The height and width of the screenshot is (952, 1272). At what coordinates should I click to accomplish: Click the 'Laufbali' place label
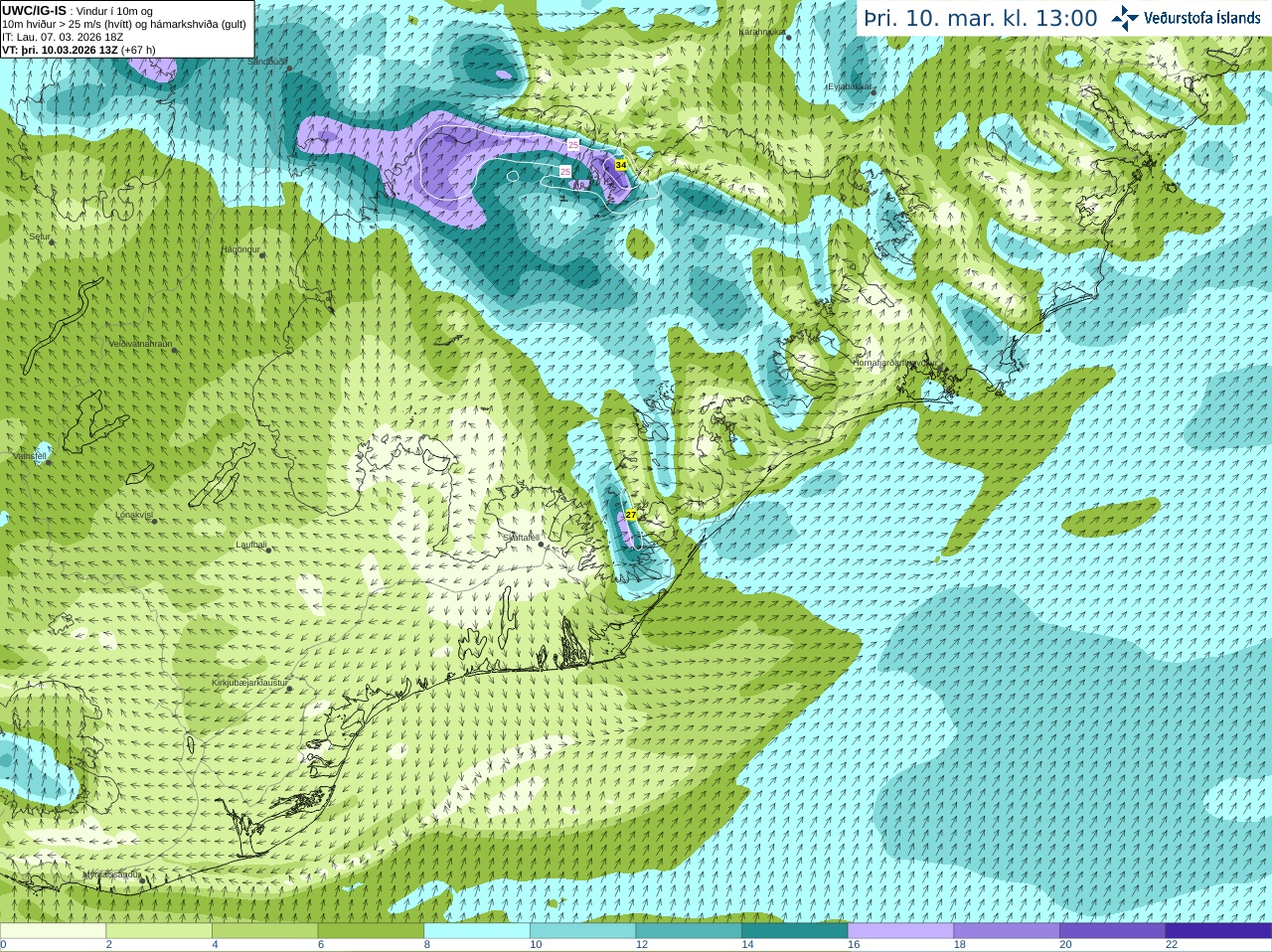tap(251, 545)
